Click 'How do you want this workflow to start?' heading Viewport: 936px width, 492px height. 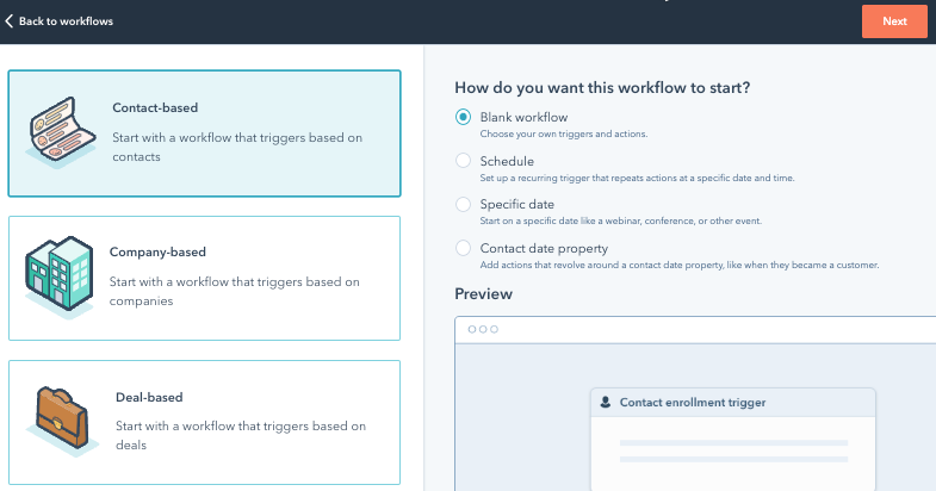point(602,88)
